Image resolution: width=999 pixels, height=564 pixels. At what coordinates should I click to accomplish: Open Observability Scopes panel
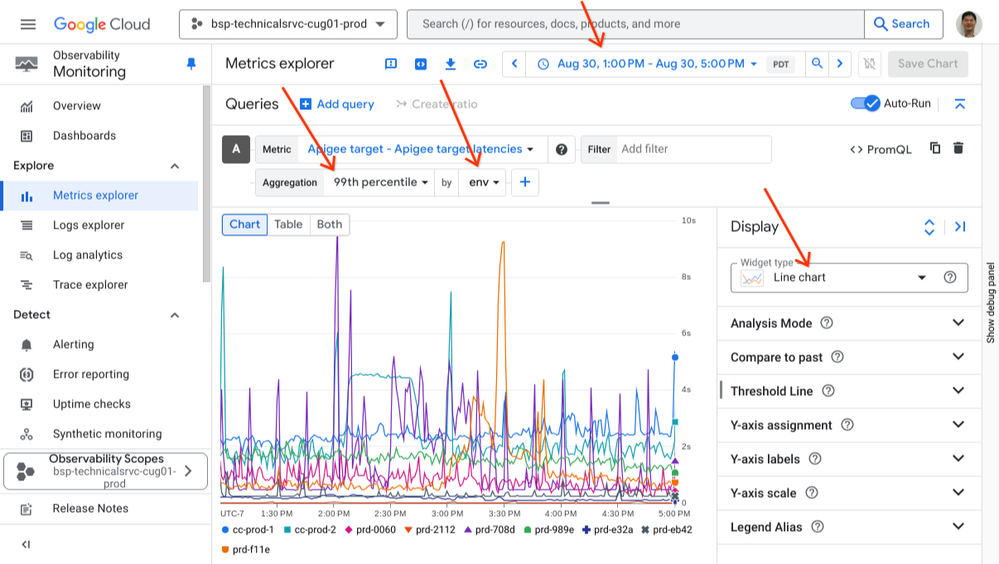(105, 471)
